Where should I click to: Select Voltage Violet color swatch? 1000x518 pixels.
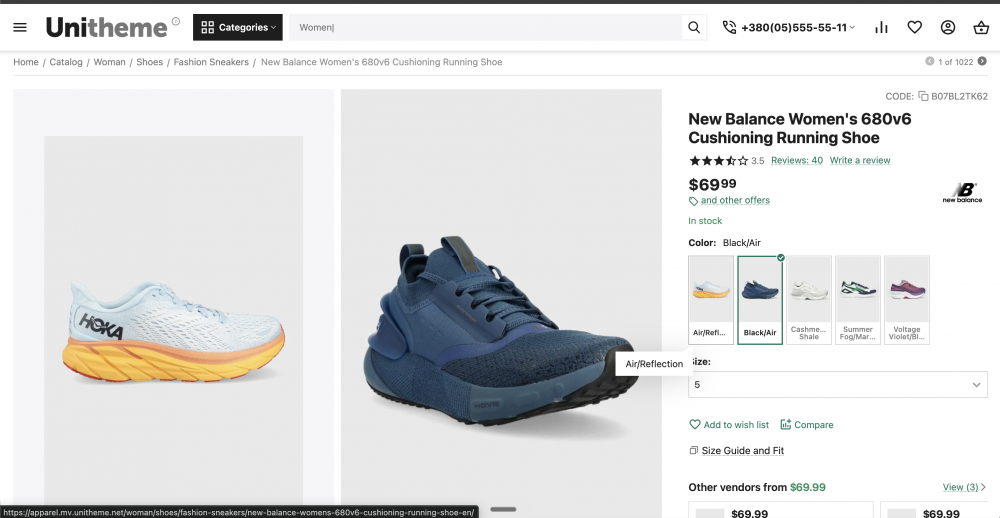pos(907,300)
